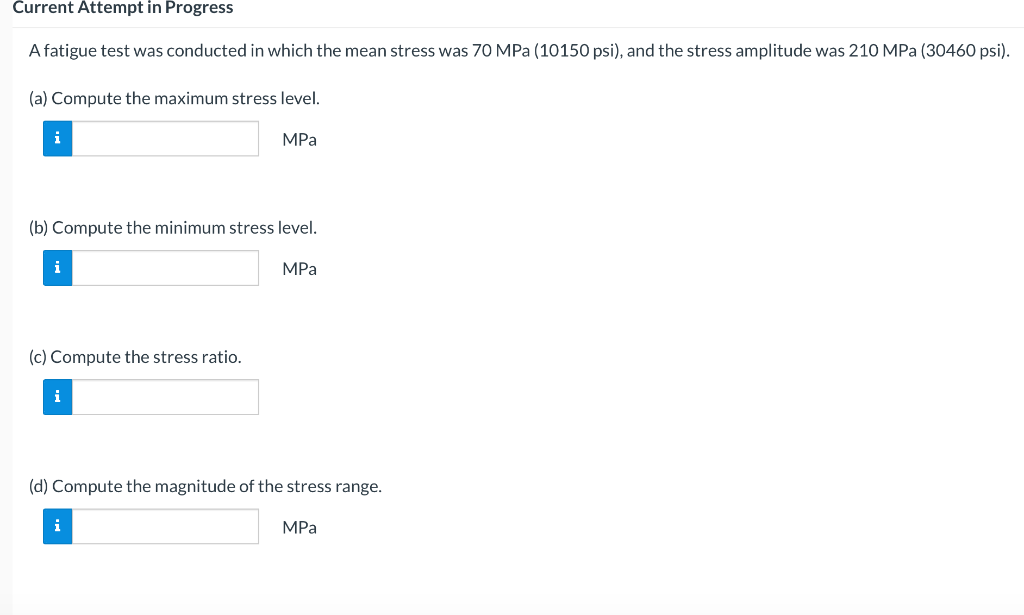
Task: Focus the stress ratio answer box
Action: point(165,397)
